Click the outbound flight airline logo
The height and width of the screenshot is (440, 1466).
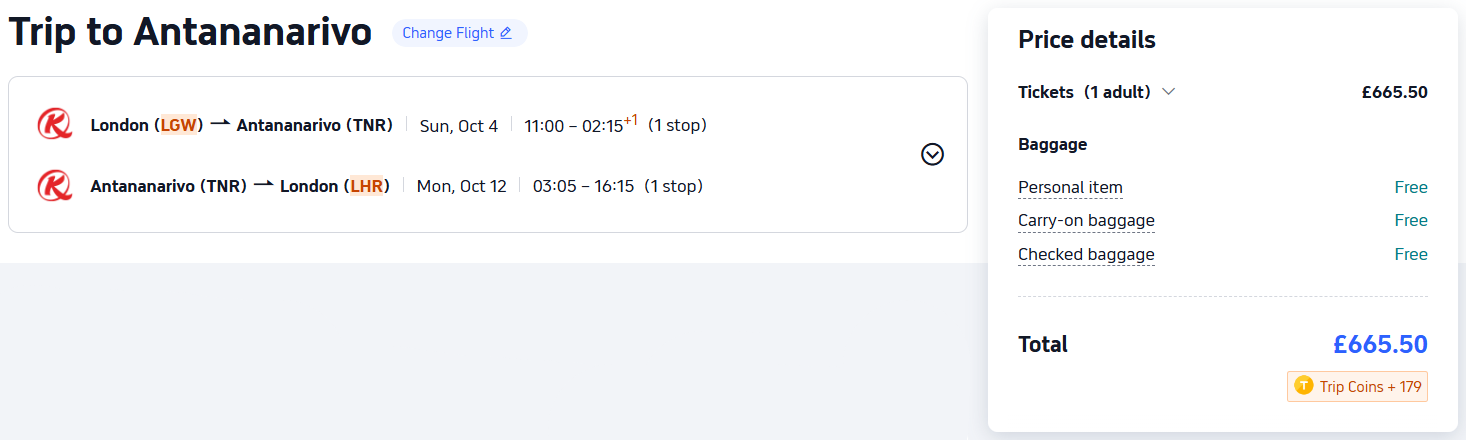tap(54, 125)
